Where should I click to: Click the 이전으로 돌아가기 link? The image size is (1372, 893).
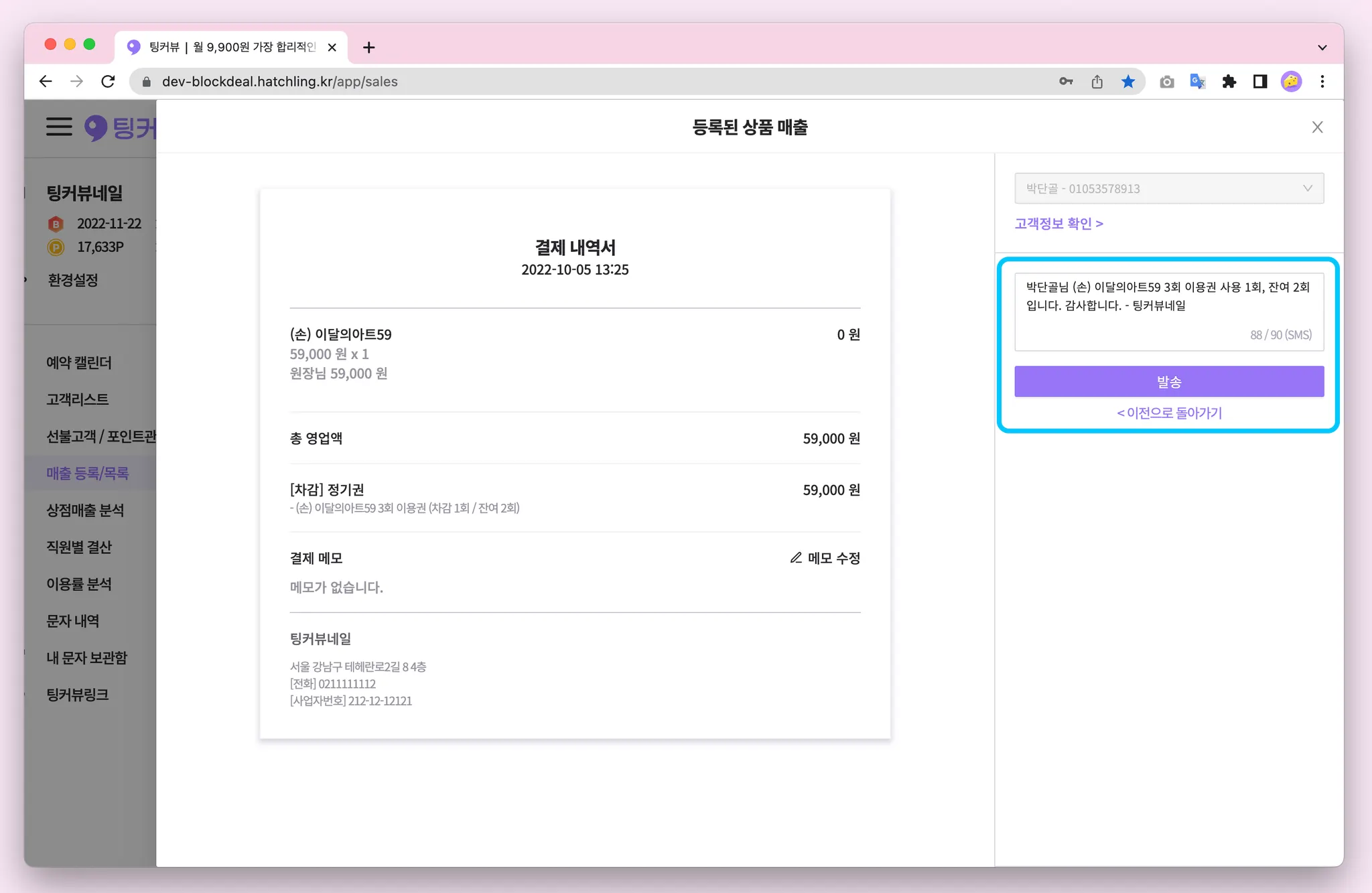tap(1169, 413)
